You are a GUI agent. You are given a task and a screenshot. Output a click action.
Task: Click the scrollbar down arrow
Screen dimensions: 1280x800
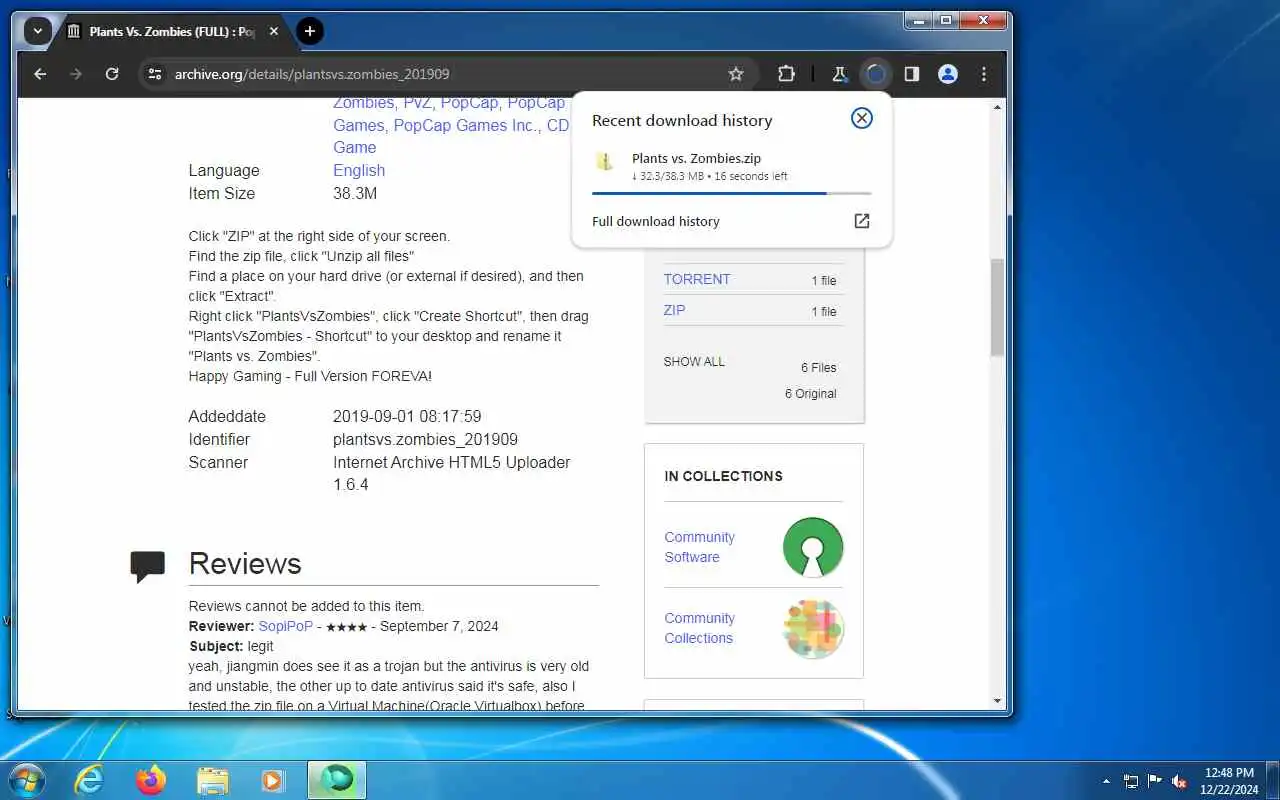coord(997,701)
